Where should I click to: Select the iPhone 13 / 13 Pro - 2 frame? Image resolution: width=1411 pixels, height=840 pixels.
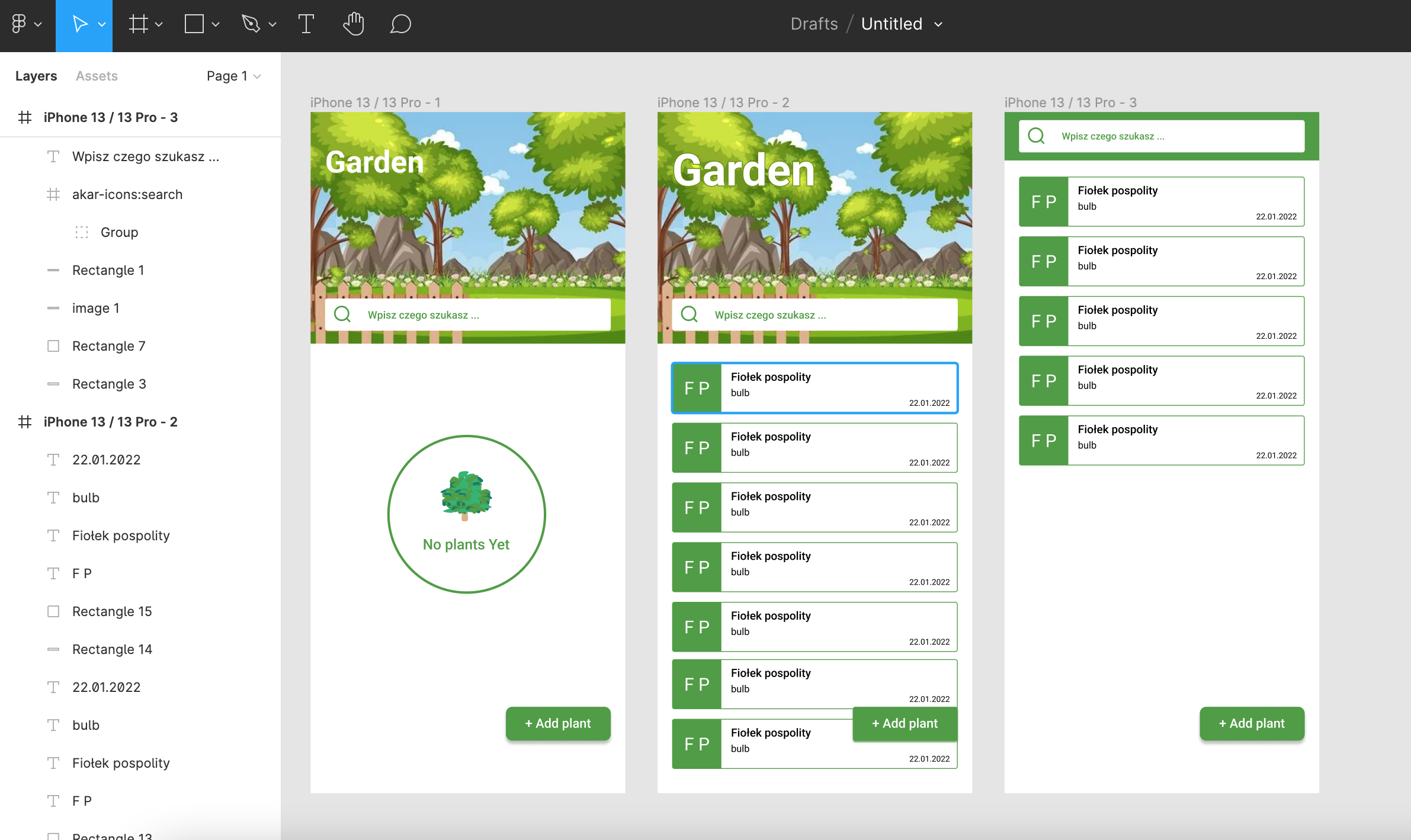(x=111, y=421)
